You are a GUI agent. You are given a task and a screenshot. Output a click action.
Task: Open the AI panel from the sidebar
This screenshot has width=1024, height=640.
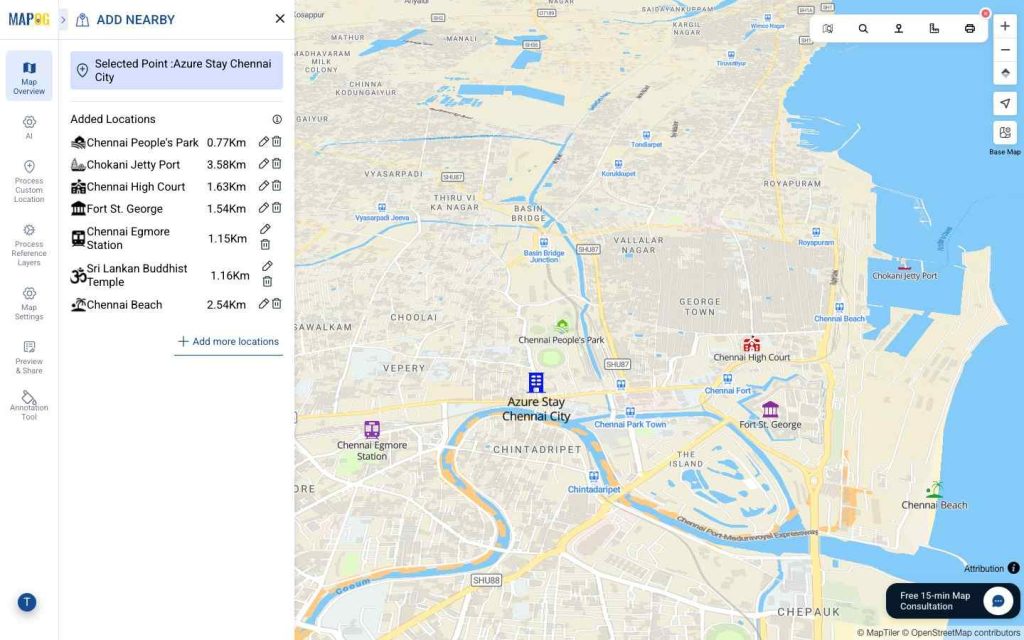(29, 128)
